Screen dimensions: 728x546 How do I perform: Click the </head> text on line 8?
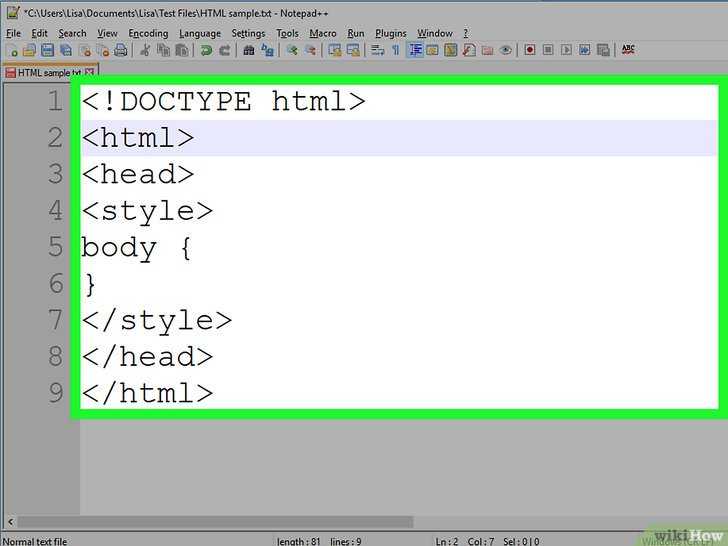[x=147, y=357]
